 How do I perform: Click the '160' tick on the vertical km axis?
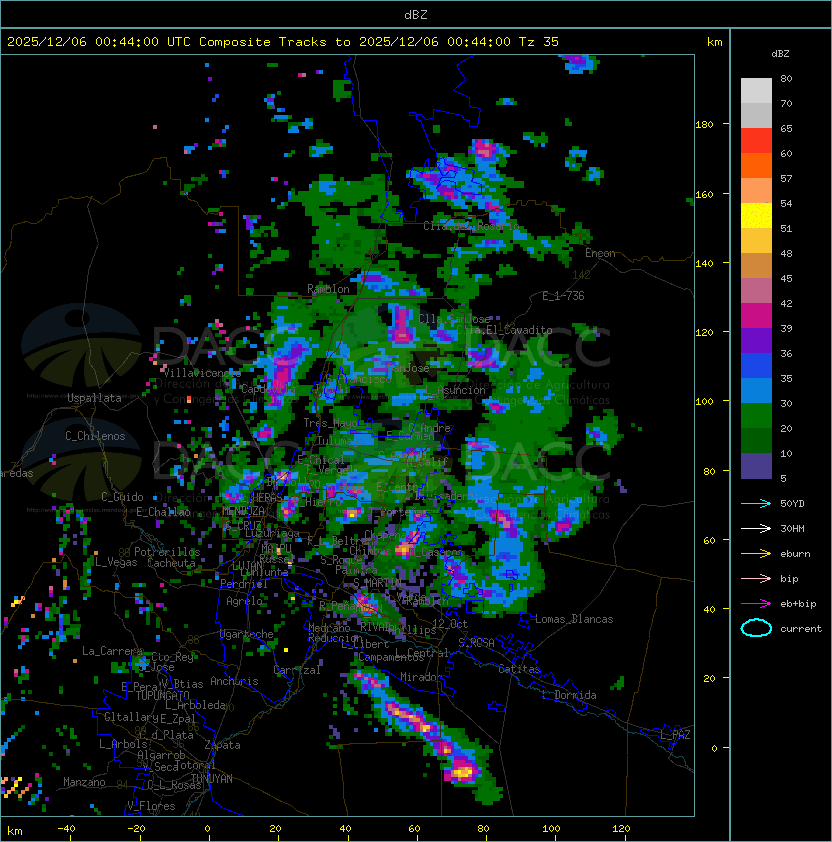(704, 194)
